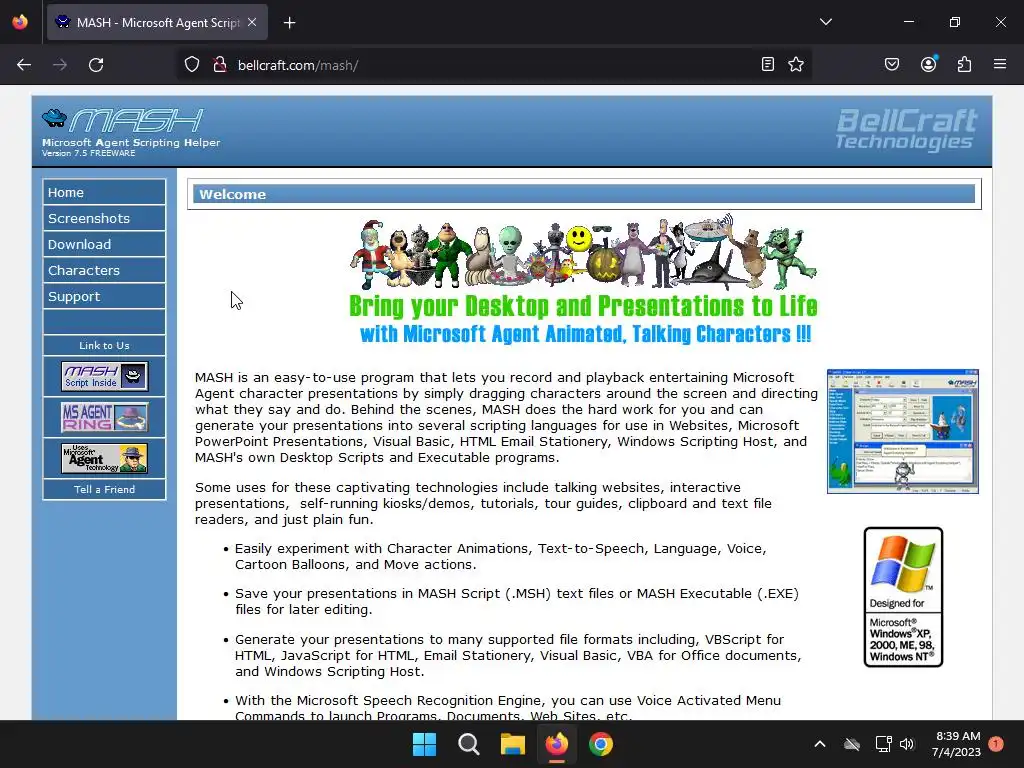Open the Support menu item
Image resolution: width=1024 pixels, height=768 pixels.
(104, 296)
